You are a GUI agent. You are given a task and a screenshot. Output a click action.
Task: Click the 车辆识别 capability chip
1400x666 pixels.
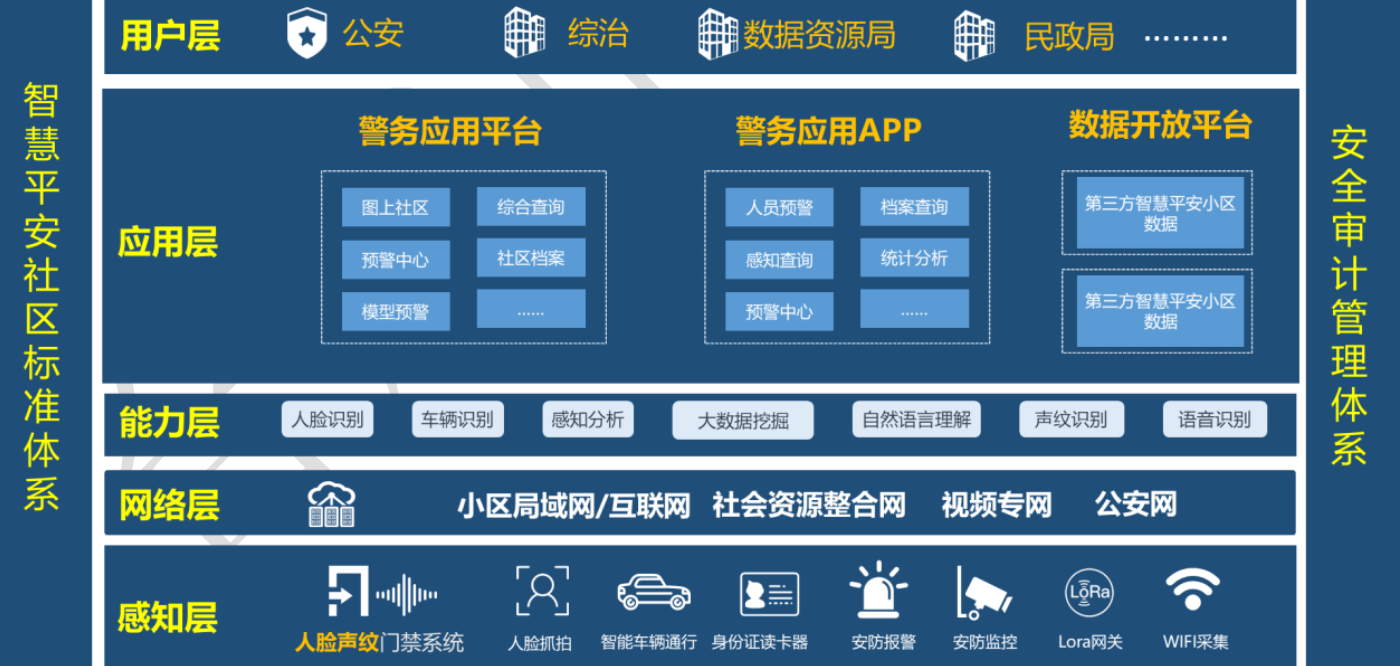click(x=458, y=419)
